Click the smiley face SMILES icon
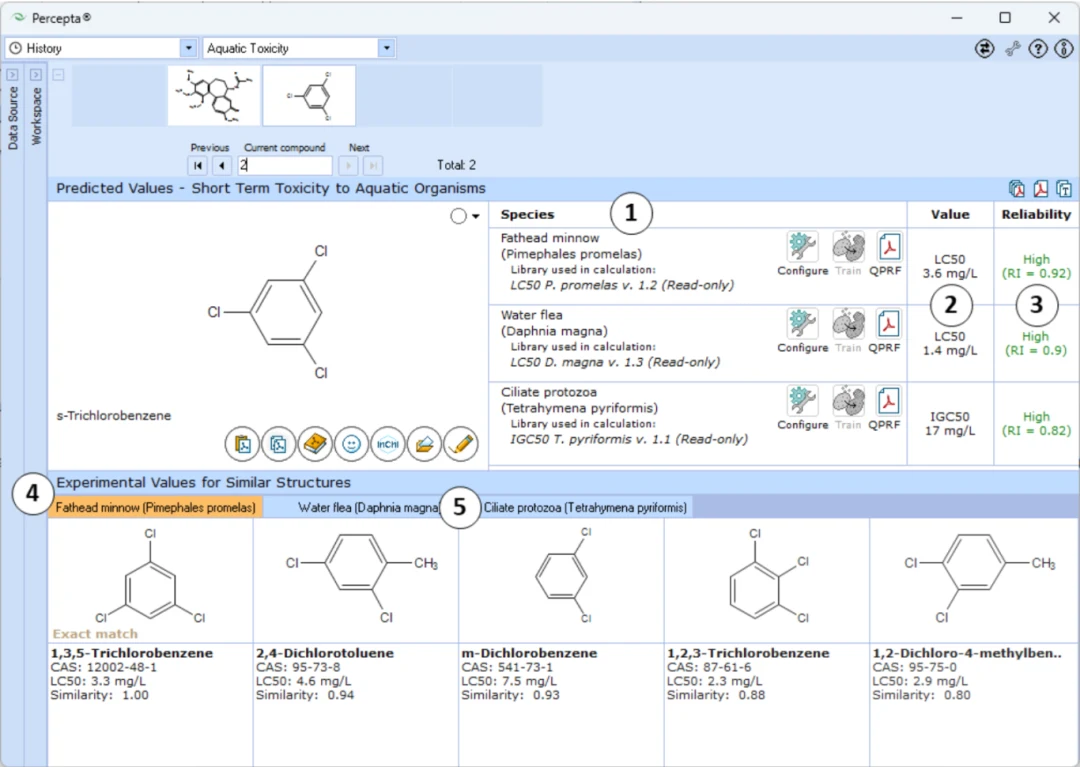The image size is (1080, 767). point(351,444)
